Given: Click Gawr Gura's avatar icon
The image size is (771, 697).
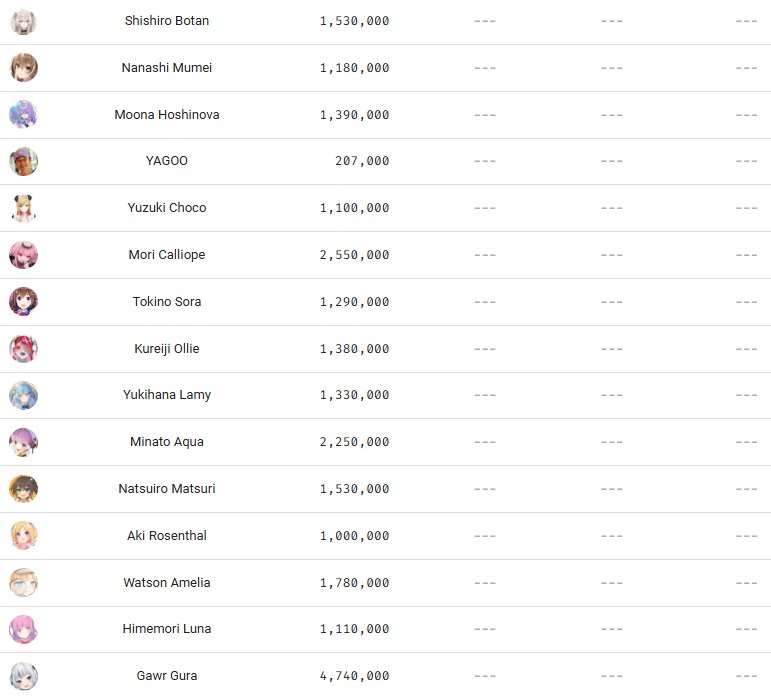Looking at the screenshot, I should [x=24, y=676].
